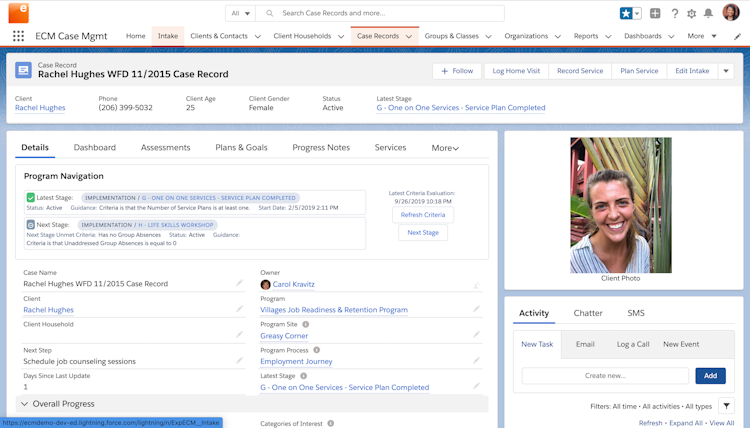Open more record actions dropdown arrow
This screenshot has height=428, width=750.
[726, 71]
